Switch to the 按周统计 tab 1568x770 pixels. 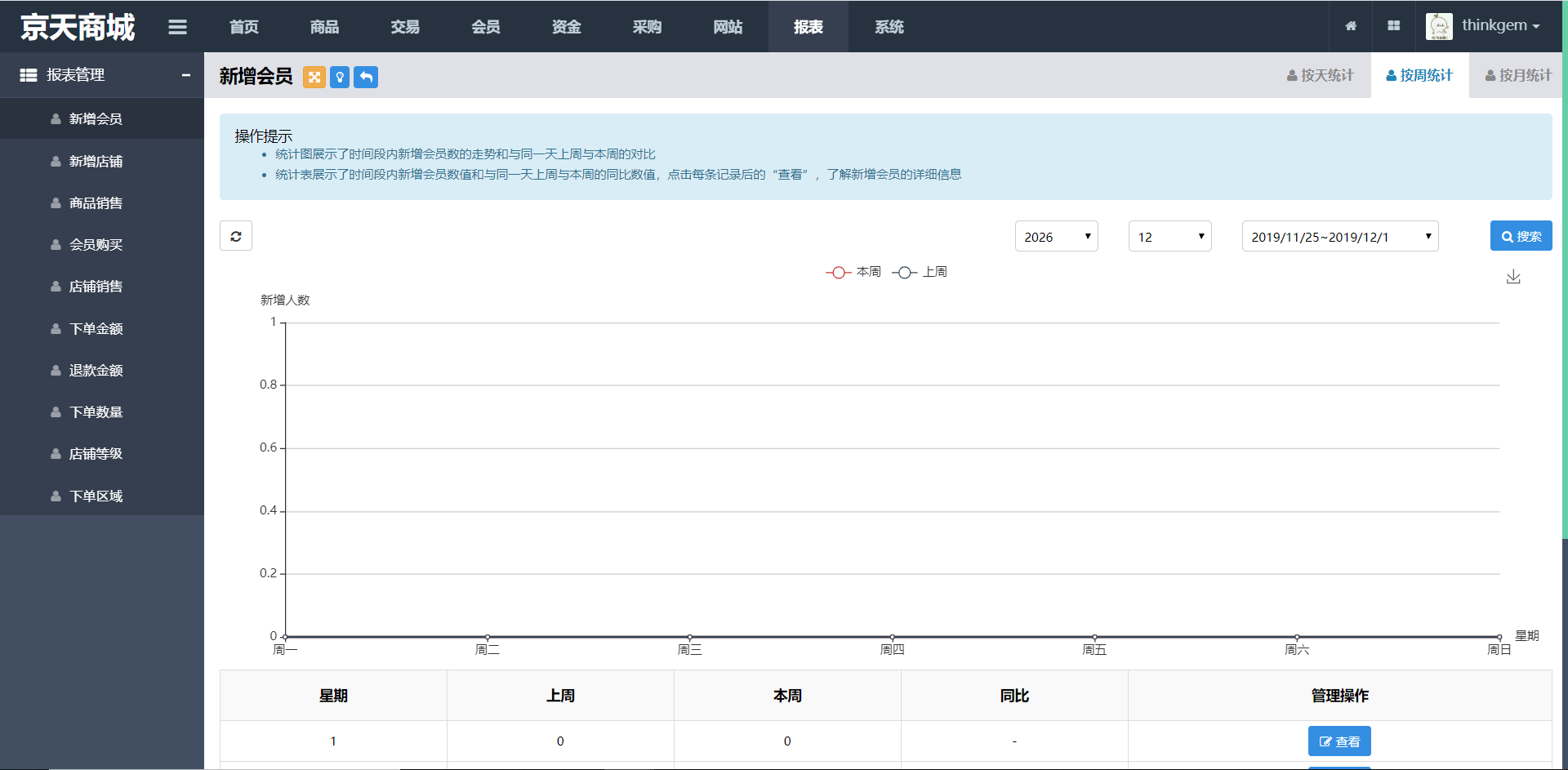tap(1419, 75)
